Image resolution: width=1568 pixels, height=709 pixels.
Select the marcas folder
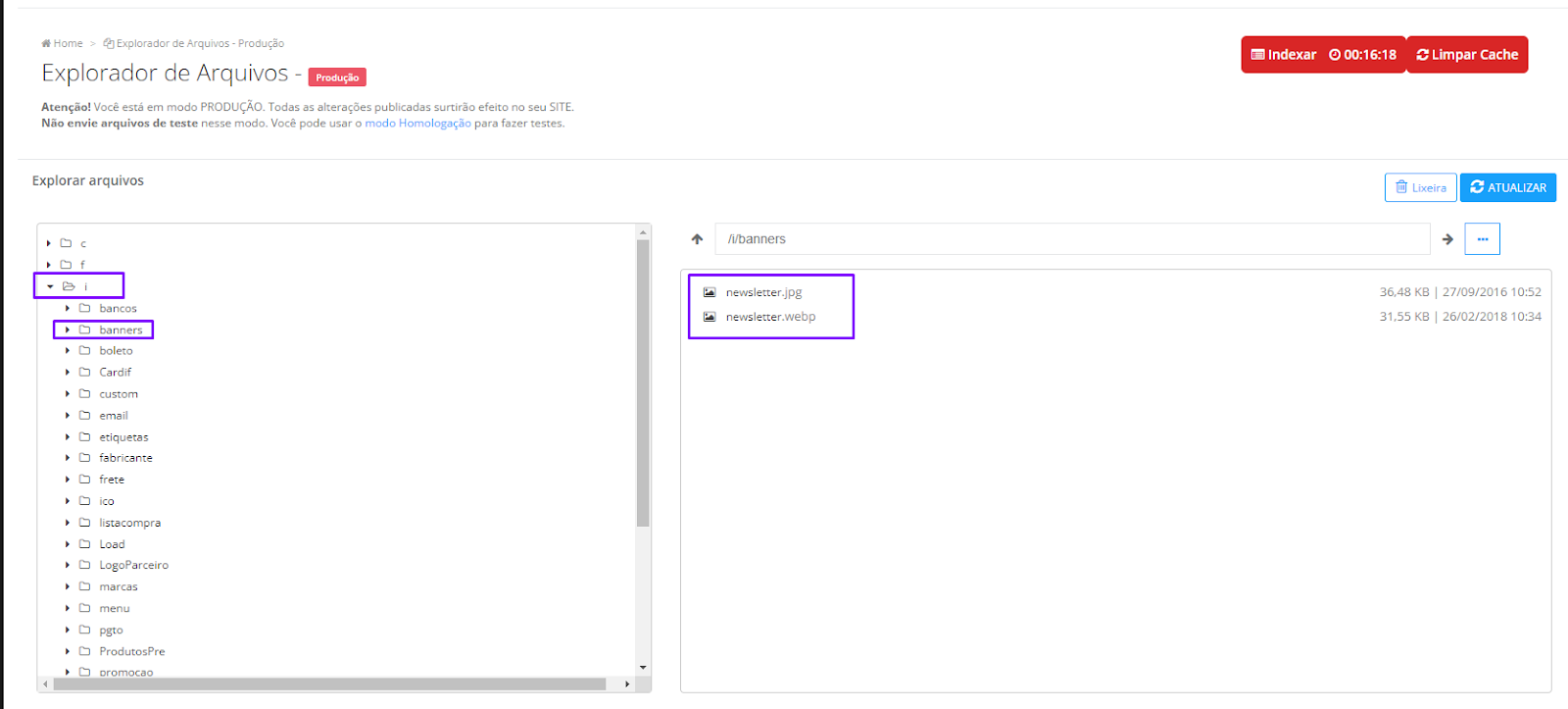tap(119, 586)
